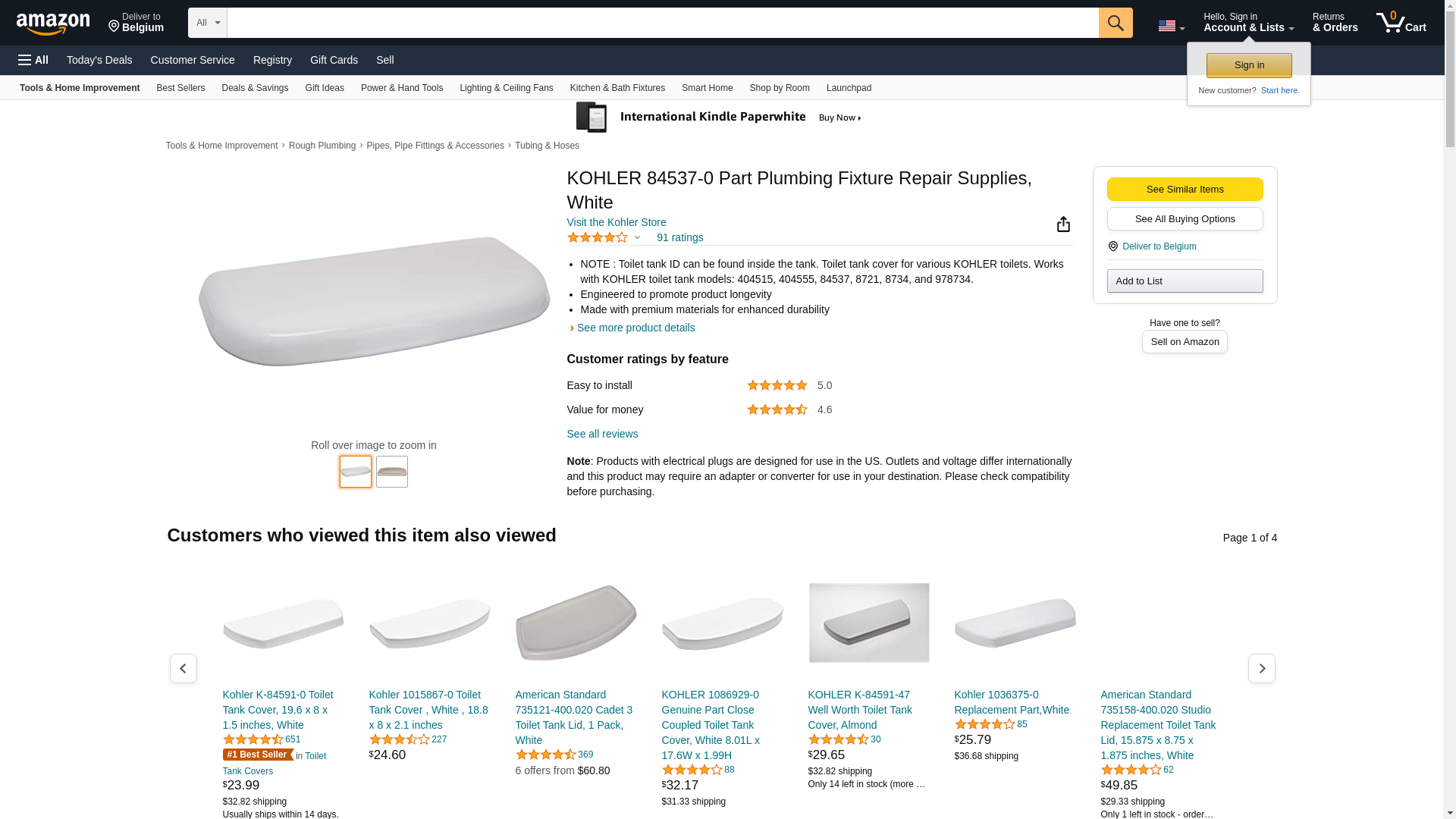Click the search magnifier button
1456x819 pixels.
[x=1115, y=23]
